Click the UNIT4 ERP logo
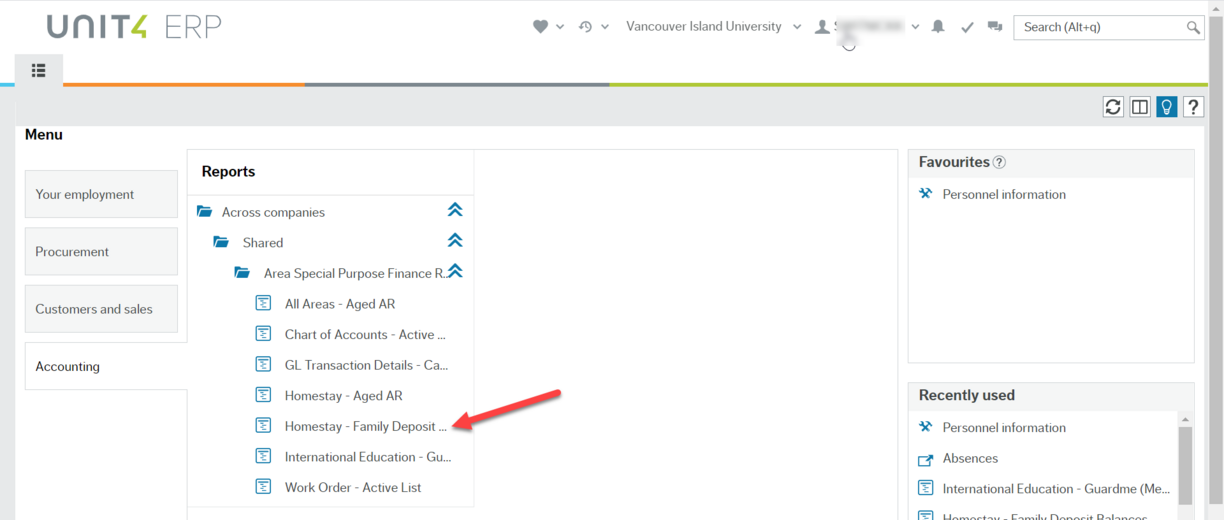 (x=134, y=27)
